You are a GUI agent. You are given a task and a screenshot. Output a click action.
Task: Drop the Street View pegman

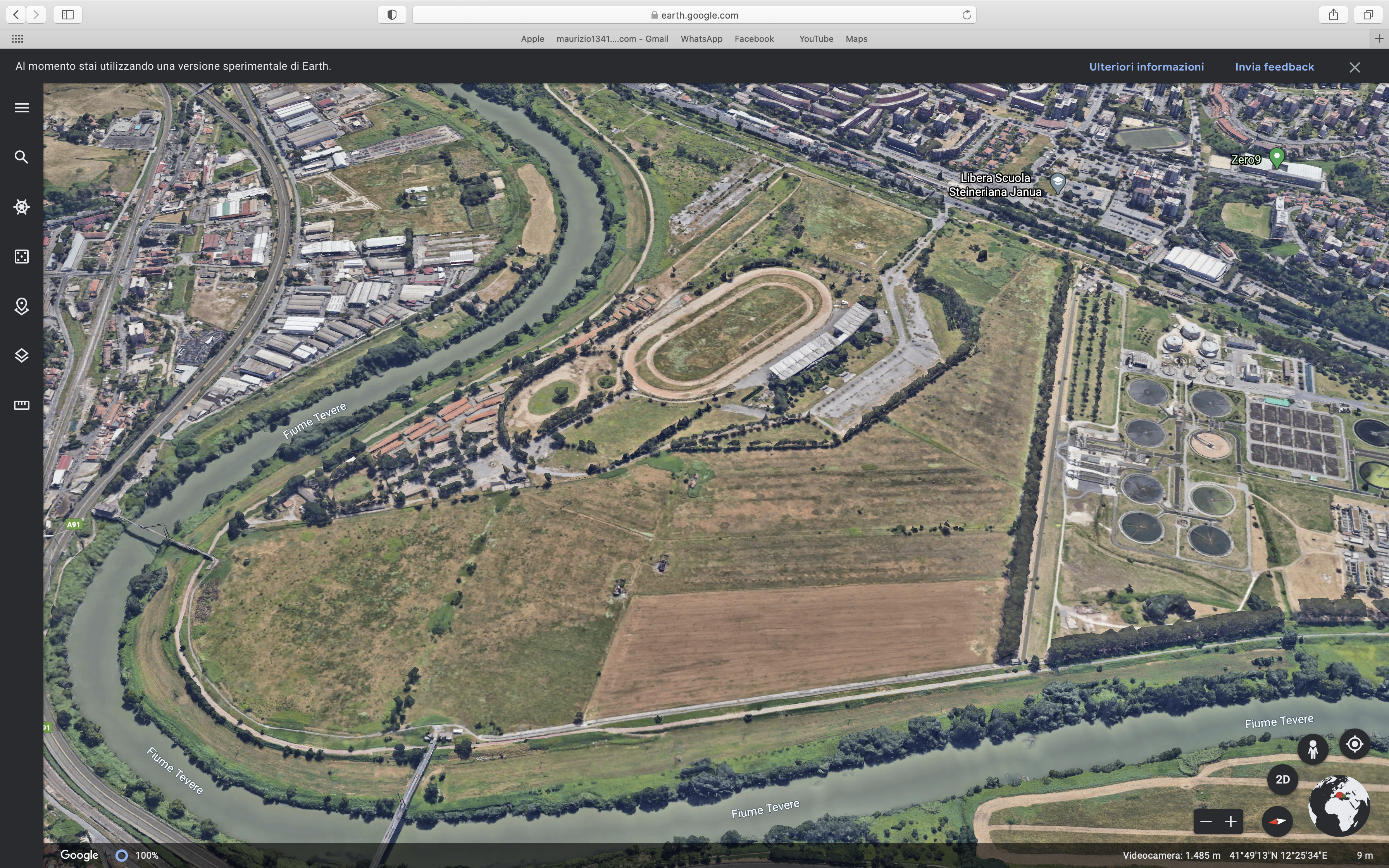click(x=1313, y=750)
